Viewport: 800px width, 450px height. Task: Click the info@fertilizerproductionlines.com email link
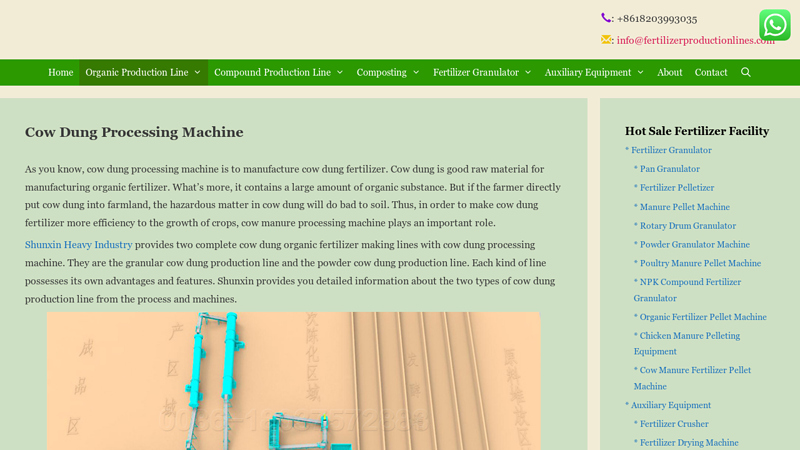695,40
